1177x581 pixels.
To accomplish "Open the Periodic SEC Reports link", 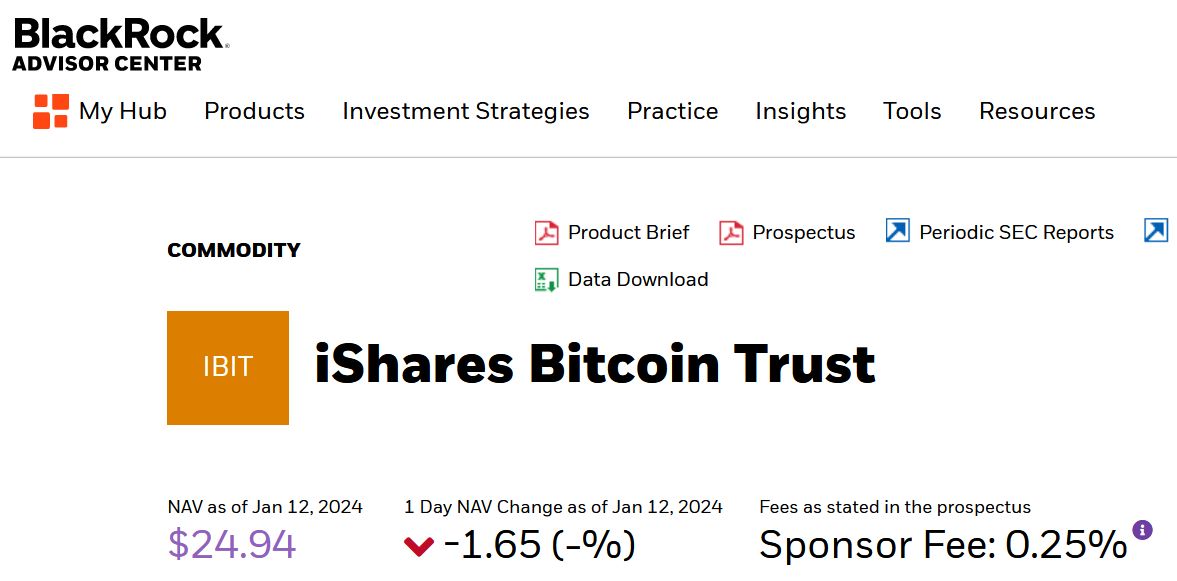I will pos(1016,233).
